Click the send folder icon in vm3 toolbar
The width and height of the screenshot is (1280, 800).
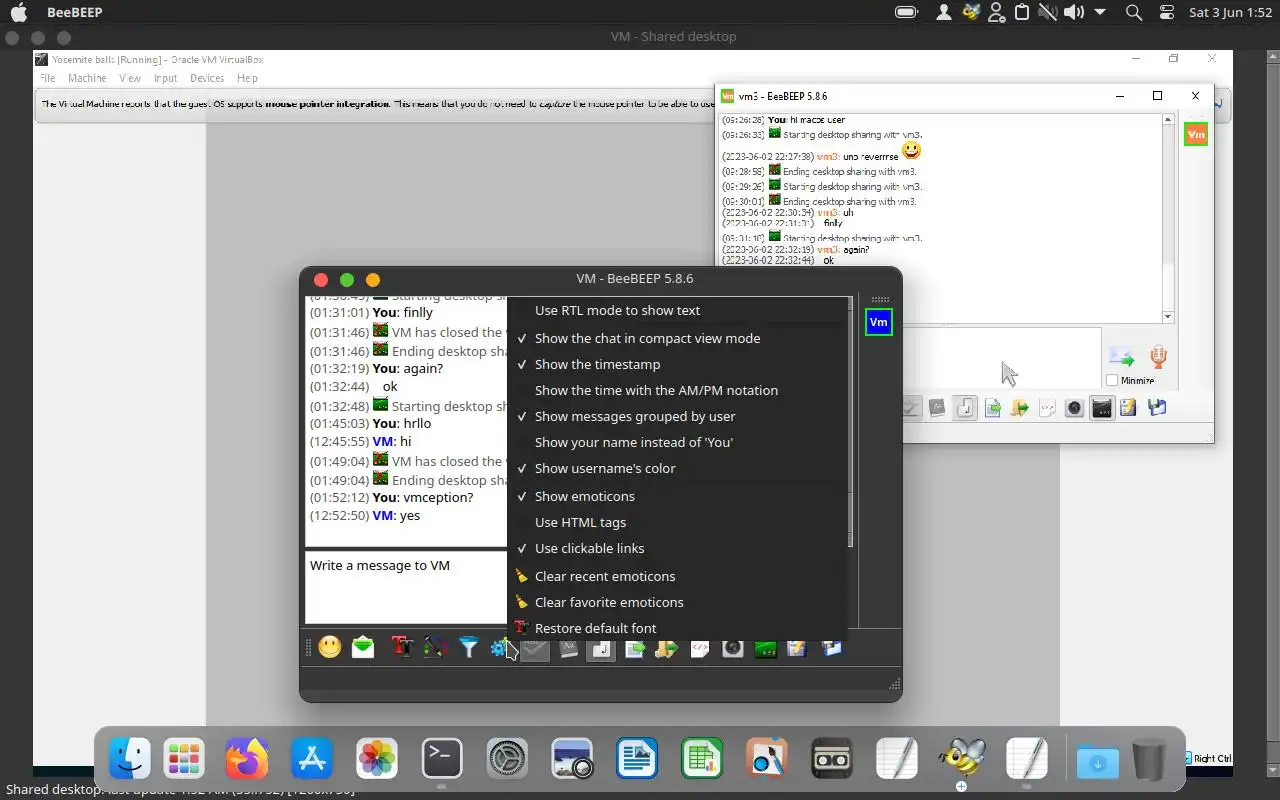1020,408
